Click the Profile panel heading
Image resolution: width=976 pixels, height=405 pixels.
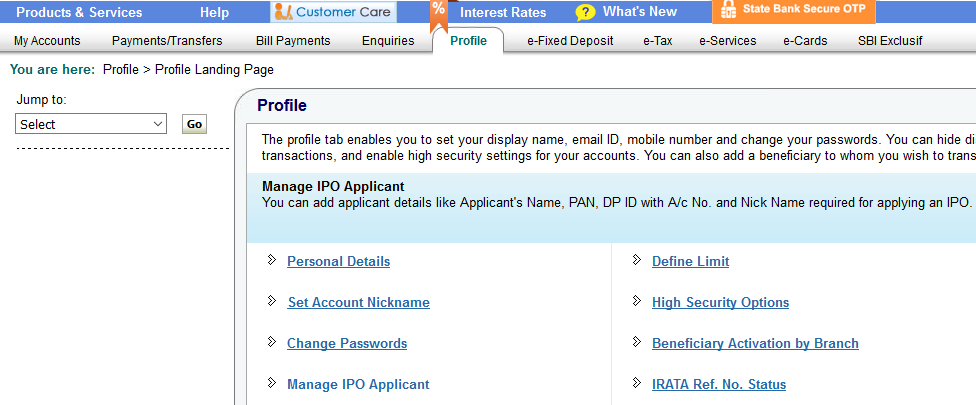[x=282, y=106]
